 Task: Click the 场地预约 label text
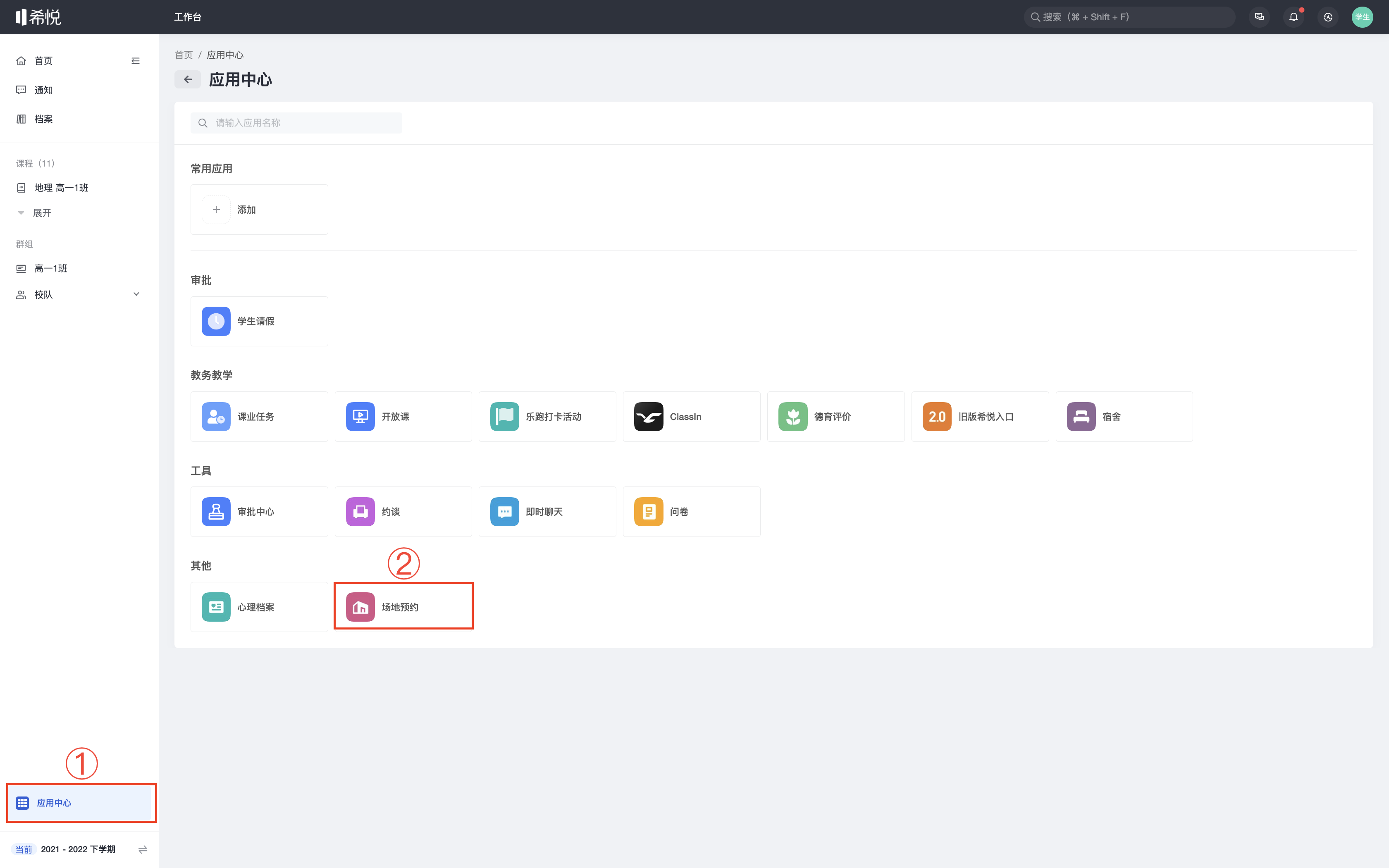(x=400, y=607)
